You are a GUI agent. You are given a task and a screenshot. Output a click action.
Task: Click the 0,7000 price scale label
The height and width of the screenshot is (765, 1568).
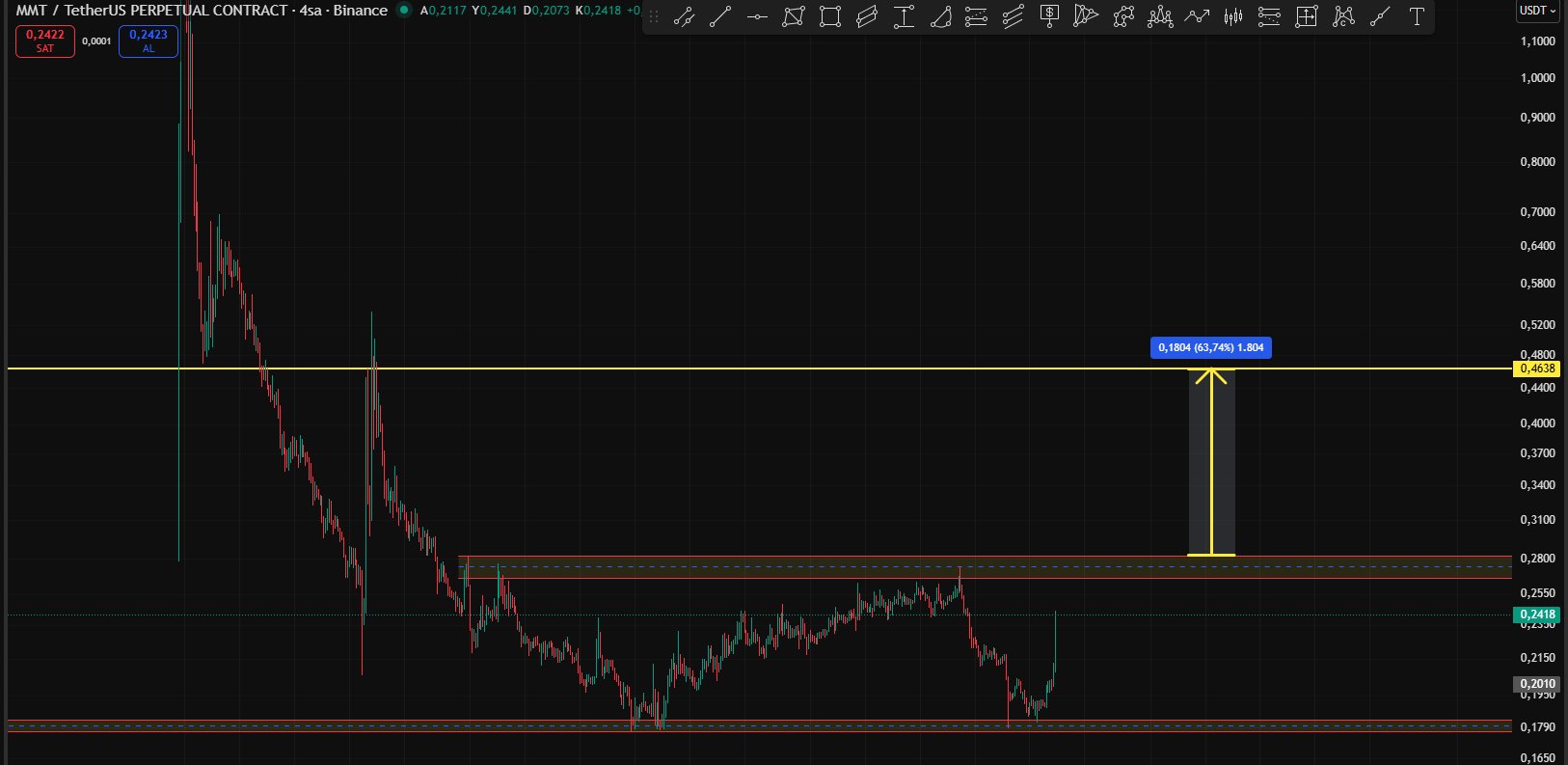point(1538,212)
